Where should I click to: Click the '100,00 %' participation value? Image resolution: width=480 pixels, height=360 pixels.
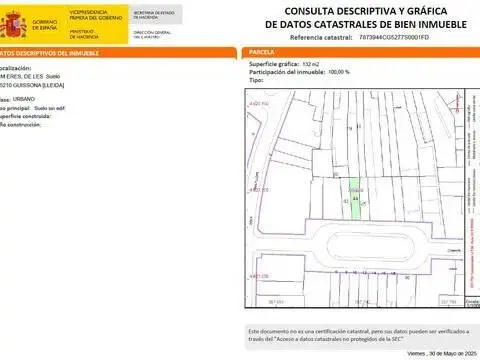click(x=339, y=72)
